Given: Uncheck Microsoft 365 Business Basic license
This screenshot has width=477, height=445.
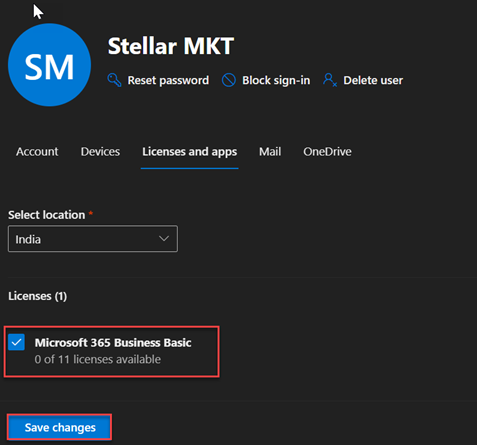Looking at the screenshot, I should click(x=16, y=342).
